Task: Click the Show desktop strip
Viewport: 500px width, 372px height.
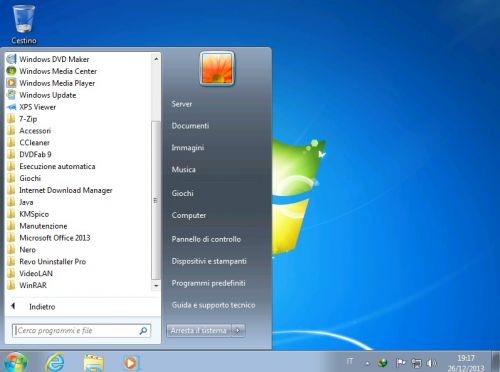Action: click(496, 362)
